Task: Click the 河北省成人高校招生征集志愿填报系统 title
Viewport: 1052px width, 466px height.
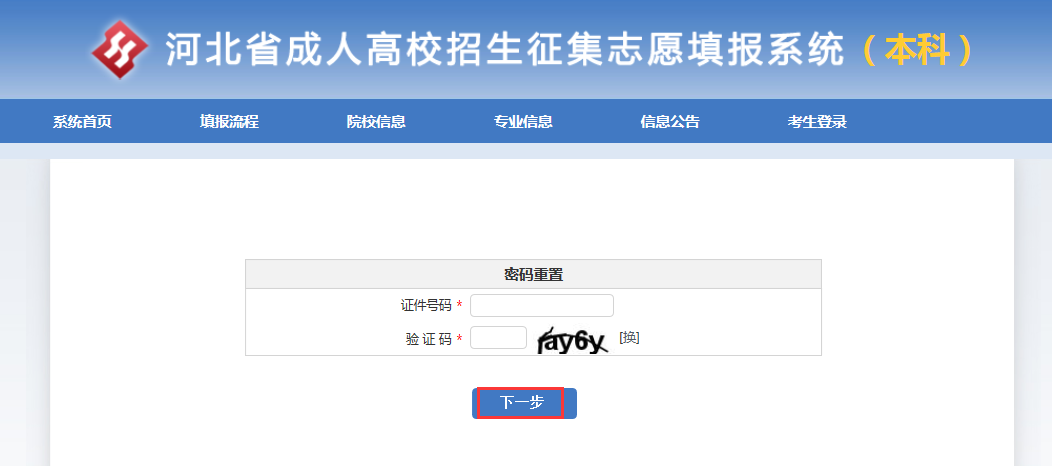Action: pyautogui.click(x=504, y=49)
